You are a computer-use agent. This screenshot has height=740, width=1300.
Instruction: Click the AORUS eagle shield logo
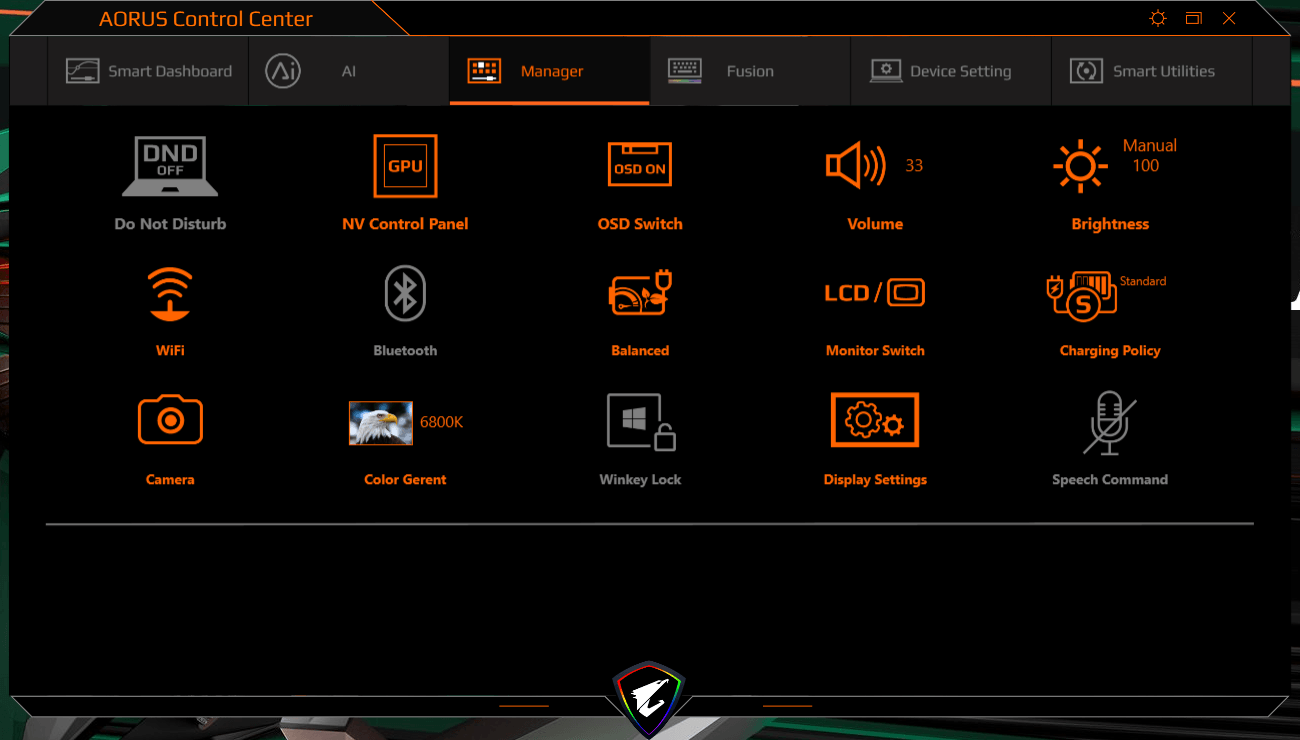click(650, 697)
